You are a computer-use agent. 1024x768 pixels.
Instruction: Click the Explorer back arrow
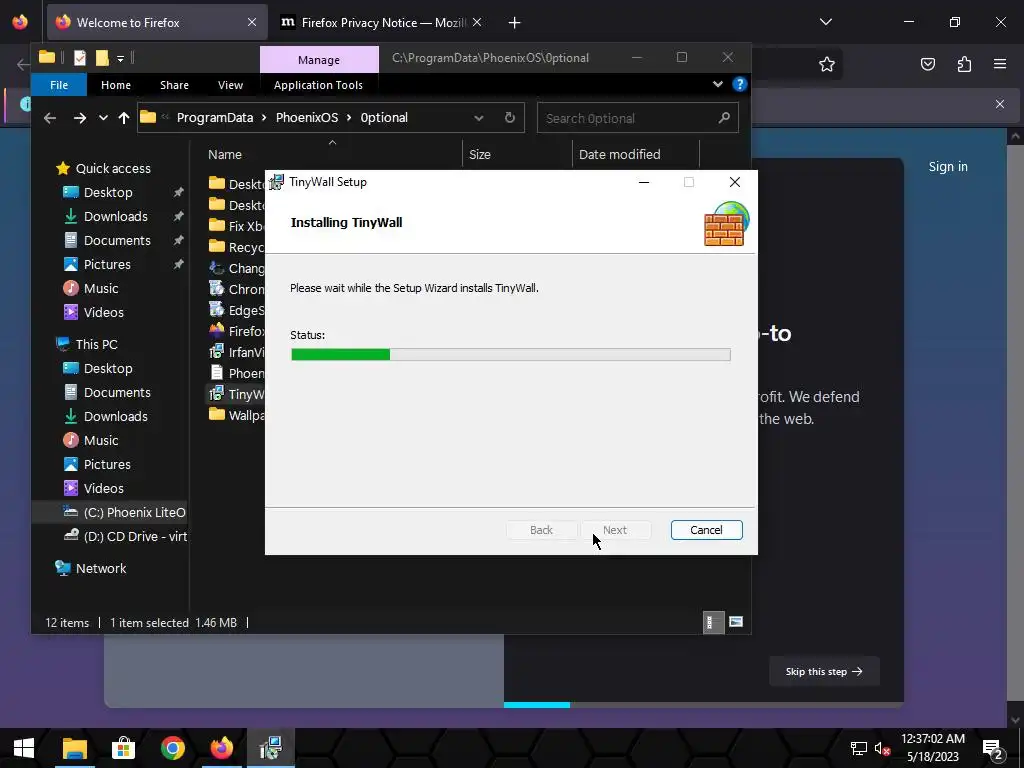[x=50, y=118]
